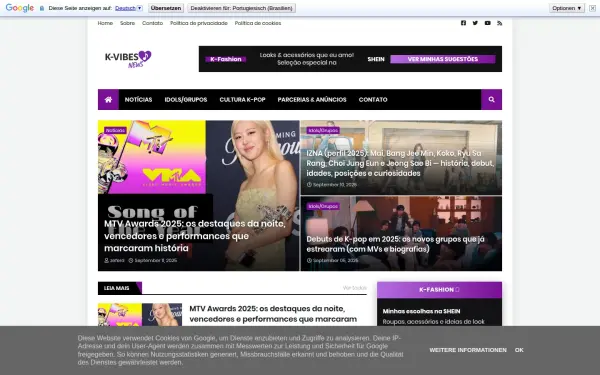Open MTV Awards thumbnail in Leia Mais list
The image size is (600, 375).
(x=140, y=315)
